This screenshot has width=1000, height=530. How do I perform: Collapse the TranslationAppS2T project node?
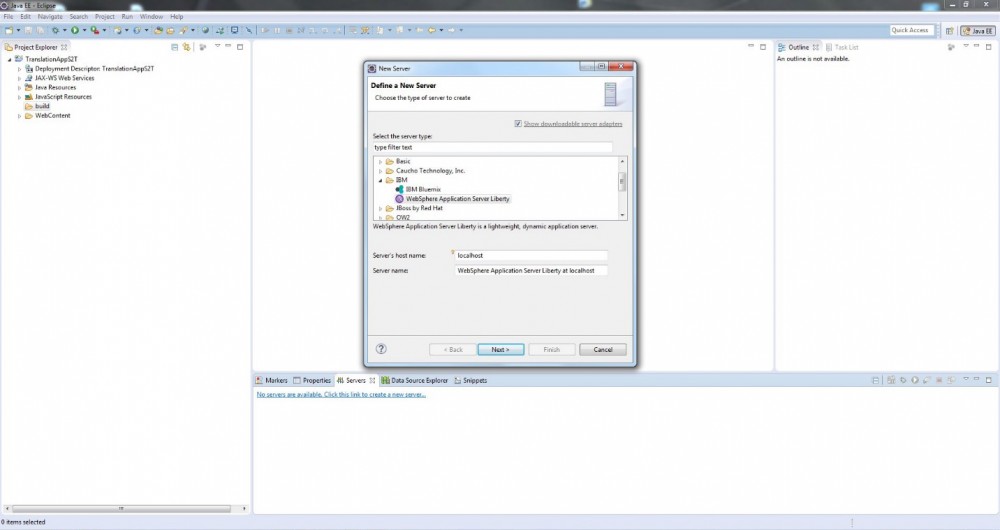point(10,59)
